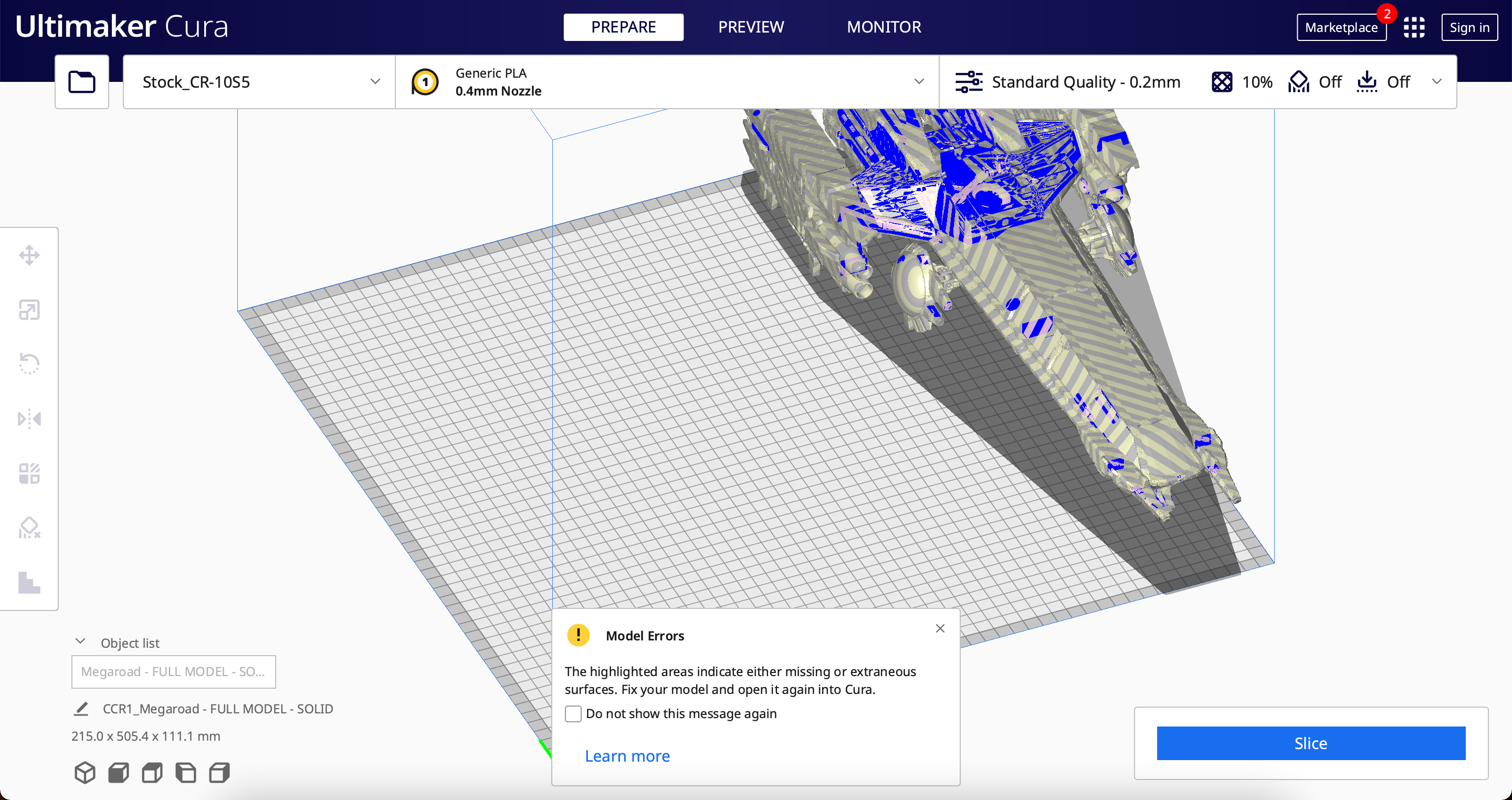Viewport: 1512px width, 800px height.
Task: Switch to left side view cube icon
Action: click(186, 772)
